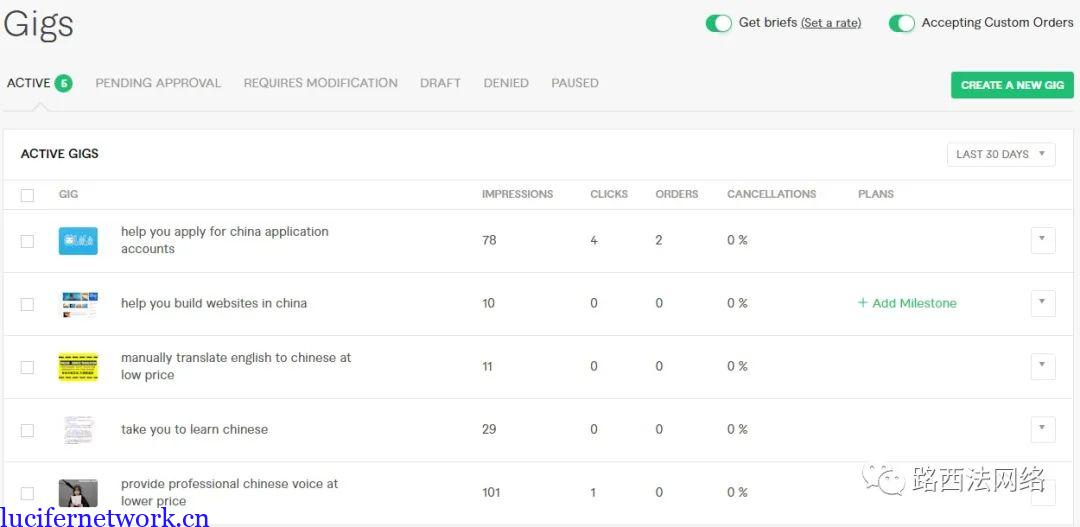Tick checkbox for china application accounts gig
The height and width of the screenshot is (527, 1080).
coord(27,241)
